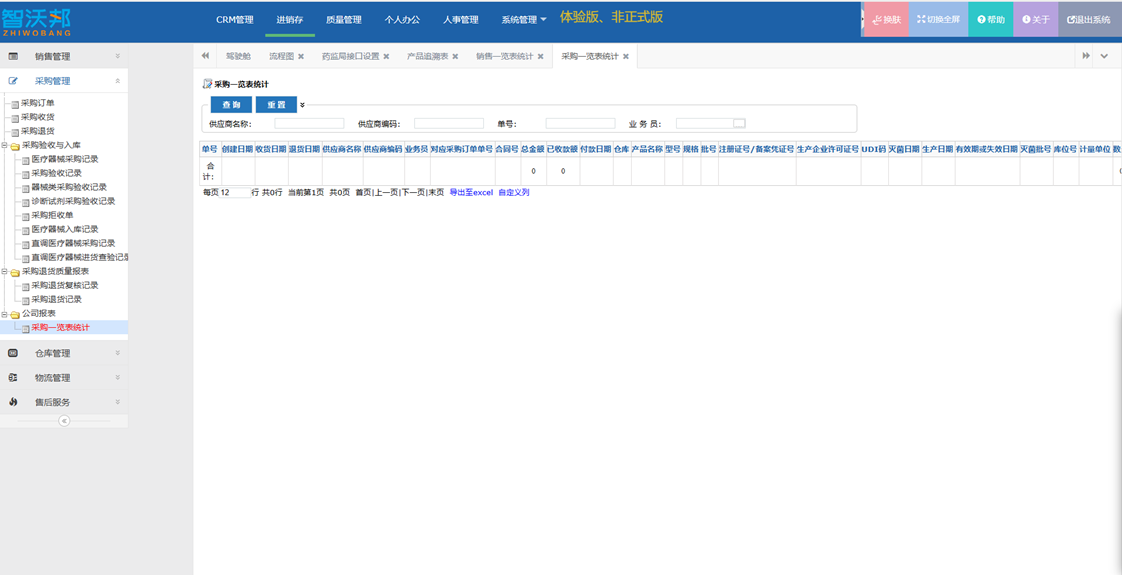
Task: Open 采购验收记录 tree item
Action: click(x=57, y=173)
